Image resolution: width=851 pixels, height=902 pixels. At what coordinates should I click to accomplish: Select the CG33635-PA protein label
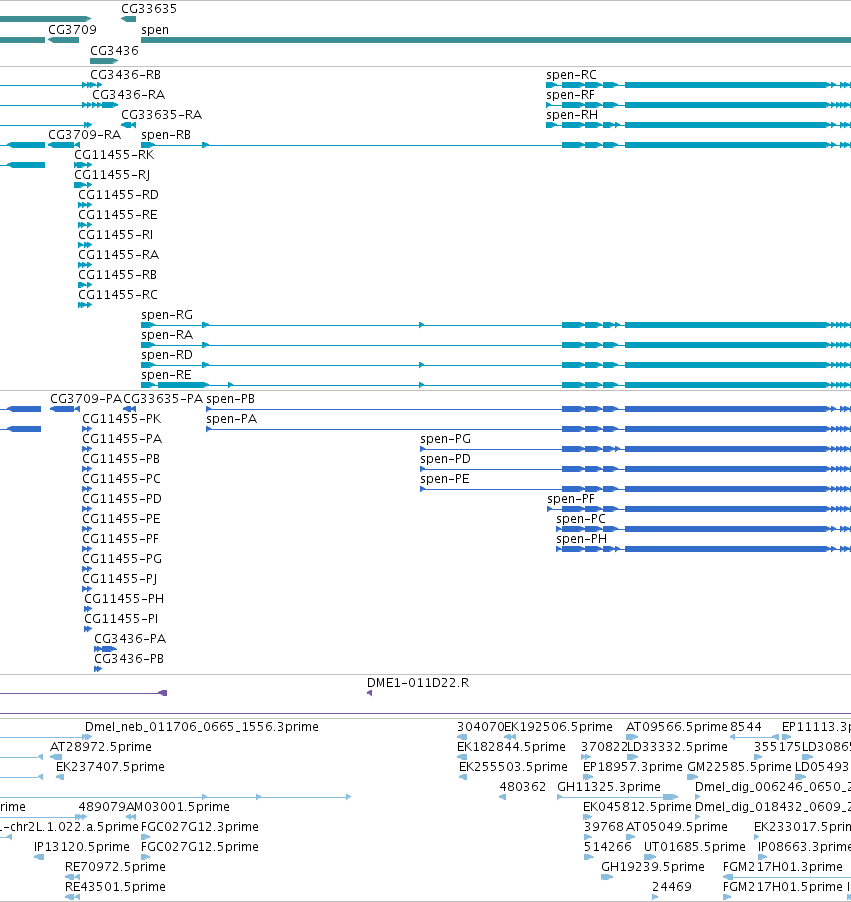pyautogui.click(x=163, y=399)
